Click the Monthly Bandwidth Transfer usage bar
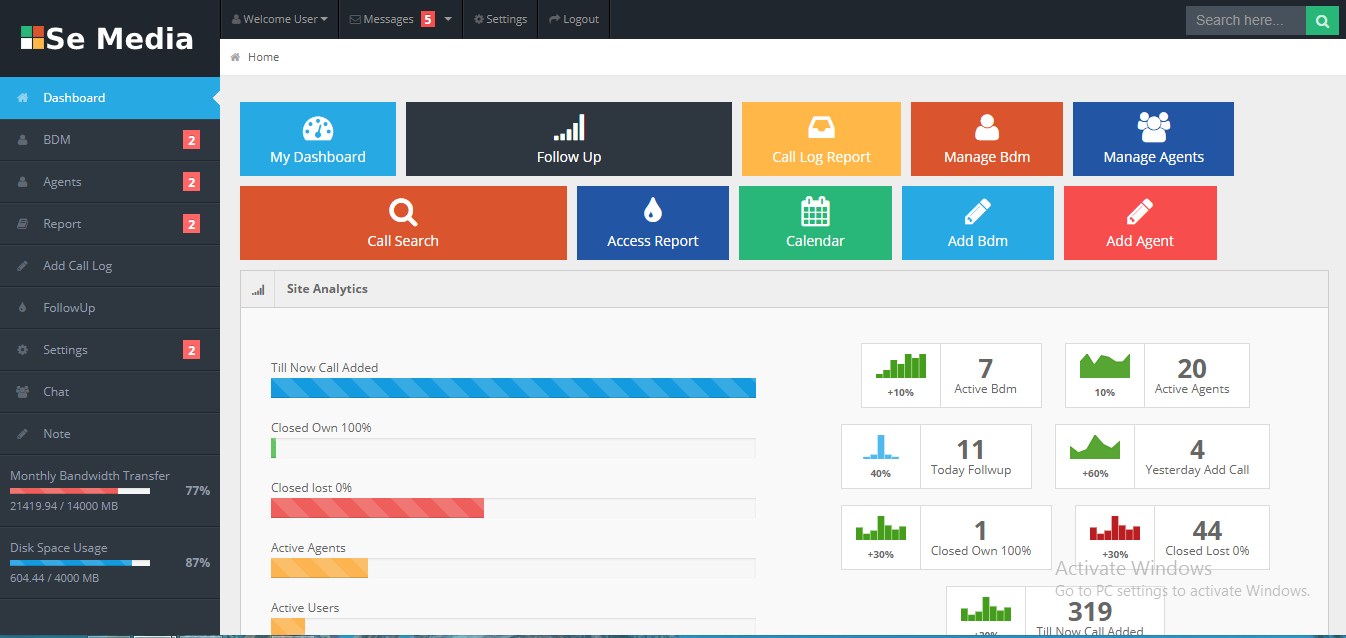The image size is (1346, 638). click(x=80, y=491)
